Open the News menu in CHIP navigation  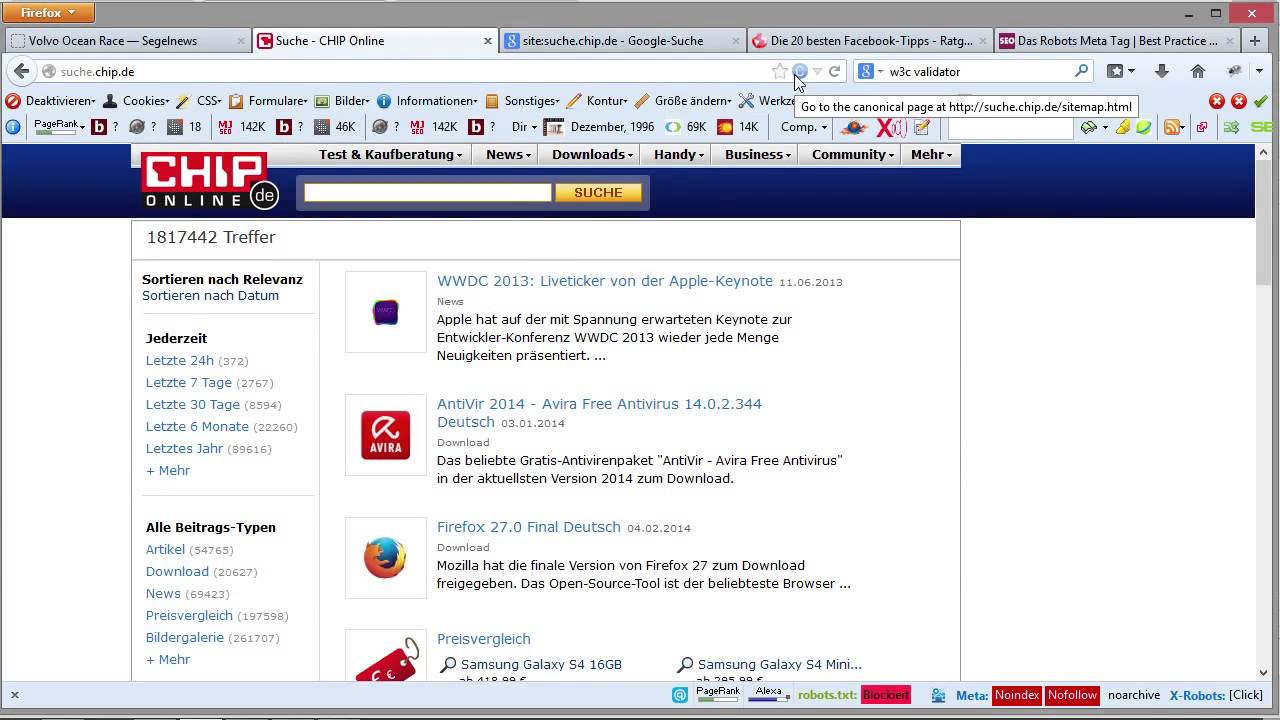(x=509, y=154)
